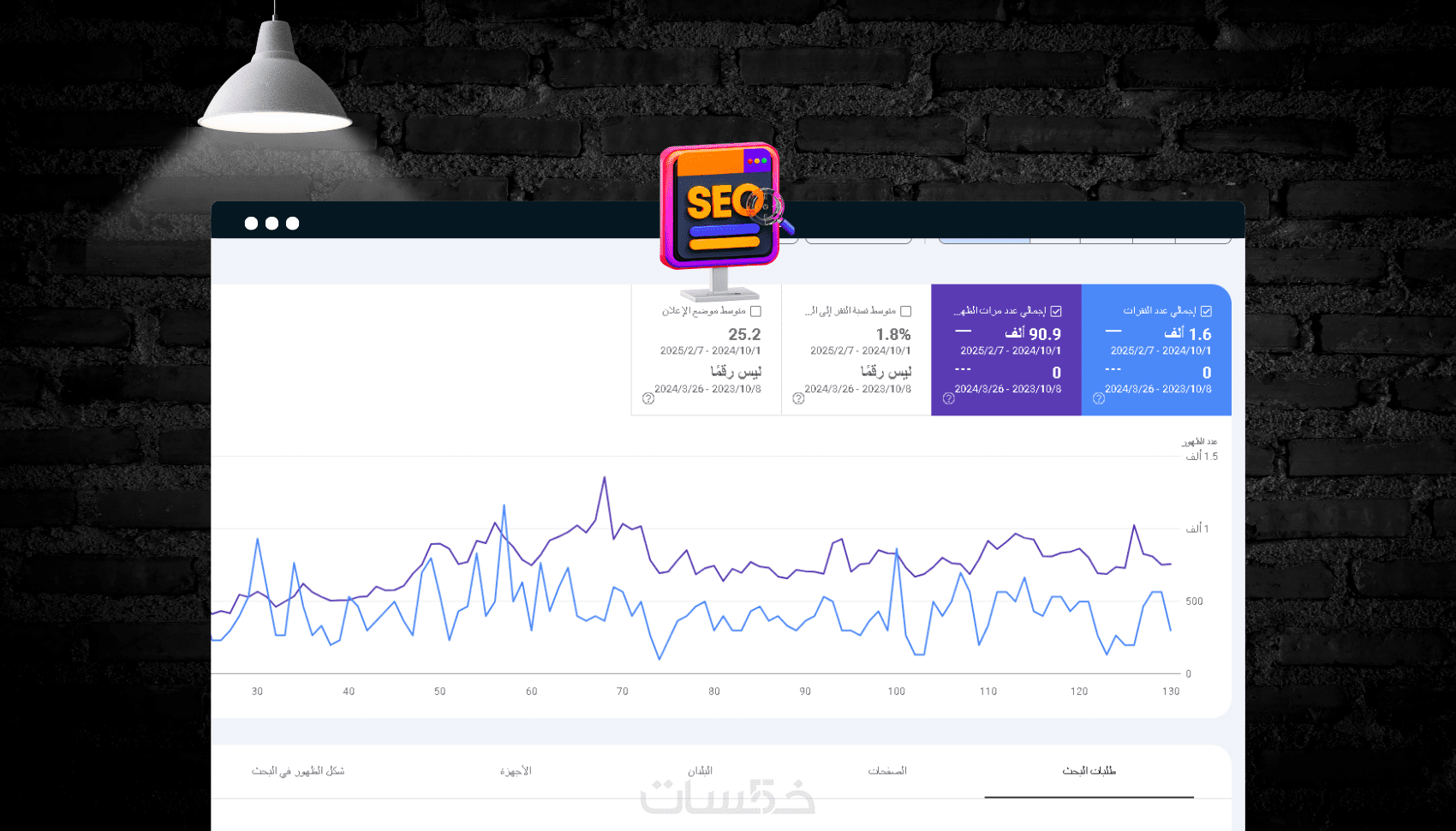Open help icon on total impressions card

tap(948, 398)
